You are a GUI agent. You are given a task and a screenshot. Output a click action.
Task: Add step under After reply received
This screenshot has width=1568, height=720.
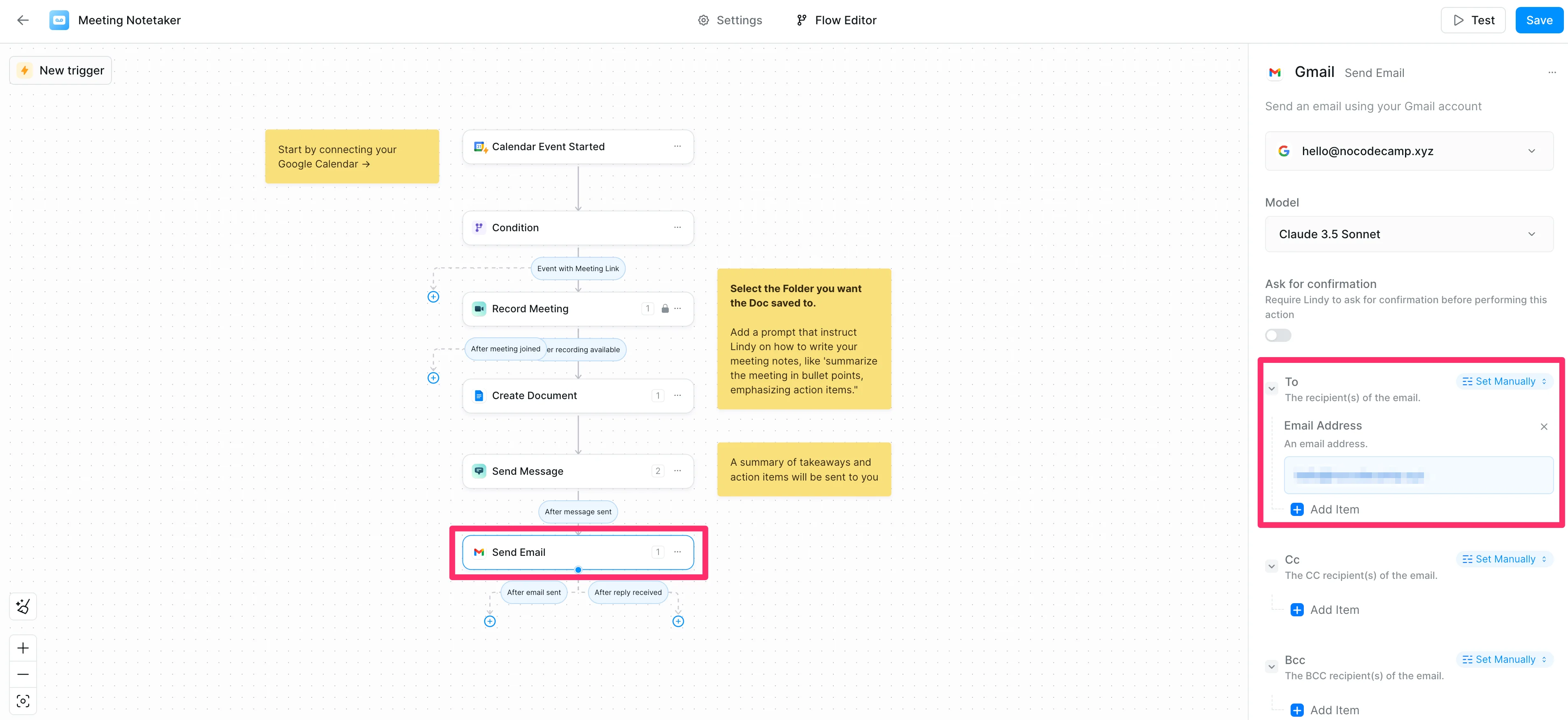678,621
